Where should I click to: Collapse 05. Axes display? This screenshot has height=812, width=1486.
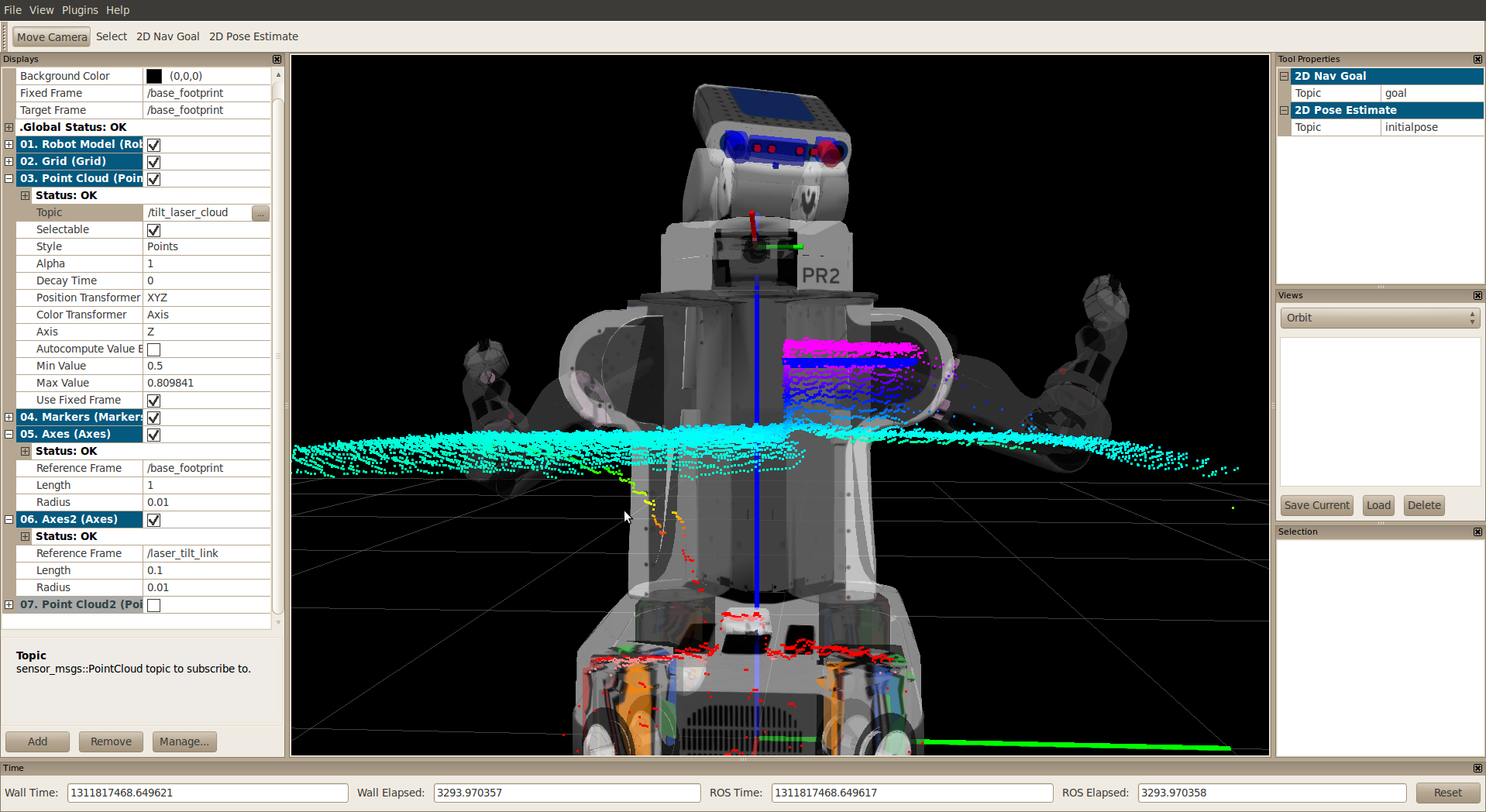[x=9, y=434]
